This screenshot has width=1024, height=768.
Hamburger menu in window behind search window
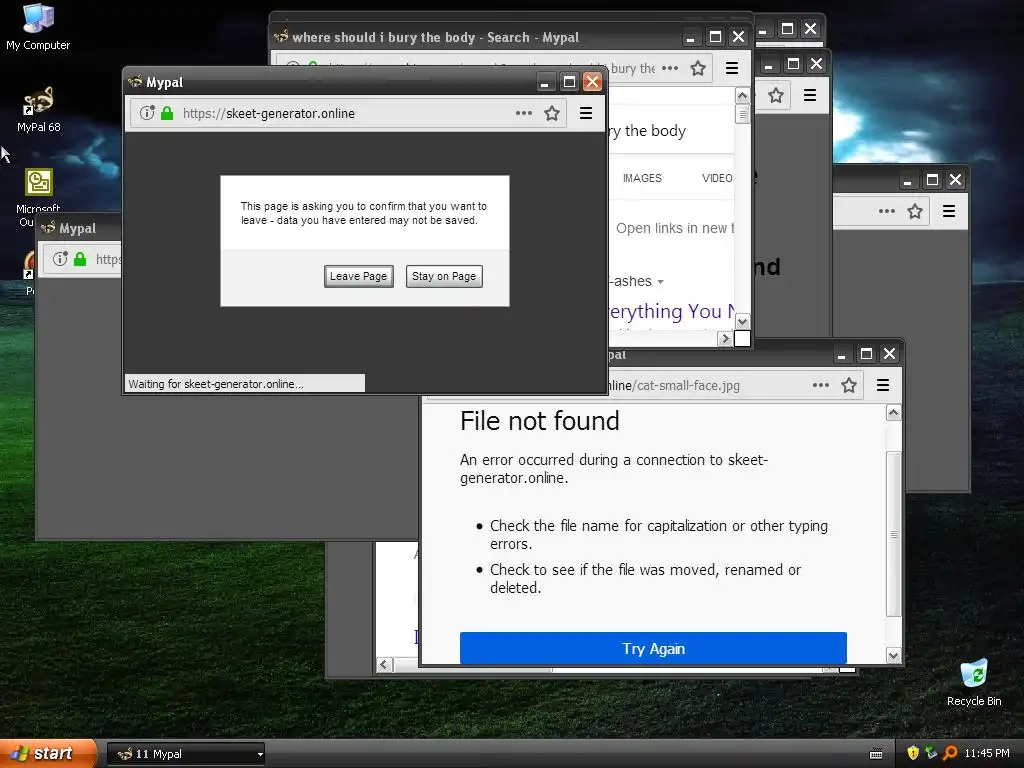point(810,95)
